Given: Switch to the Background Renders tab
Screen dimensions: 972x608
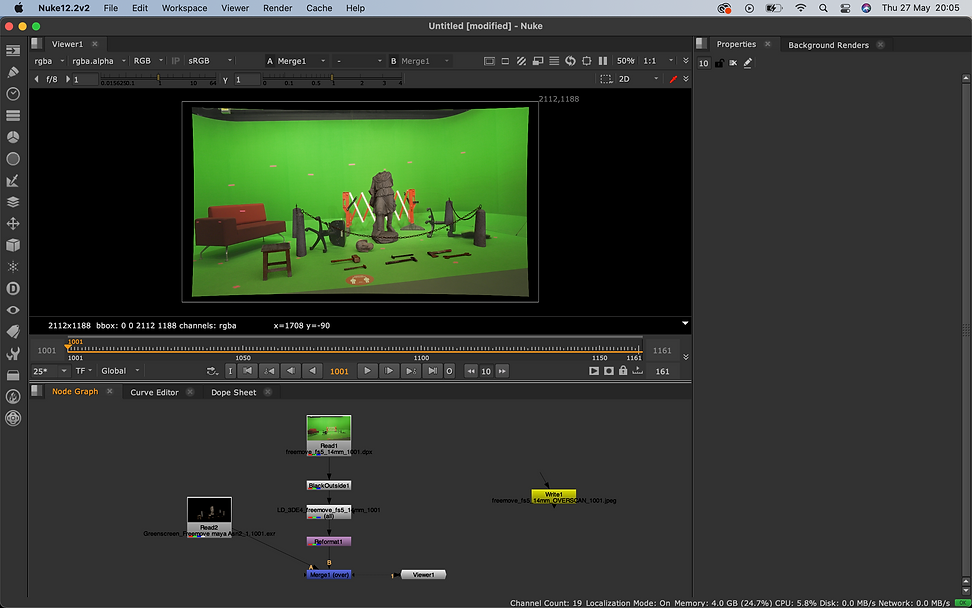Looking at the screenshot, I should (x=828, y=45).
